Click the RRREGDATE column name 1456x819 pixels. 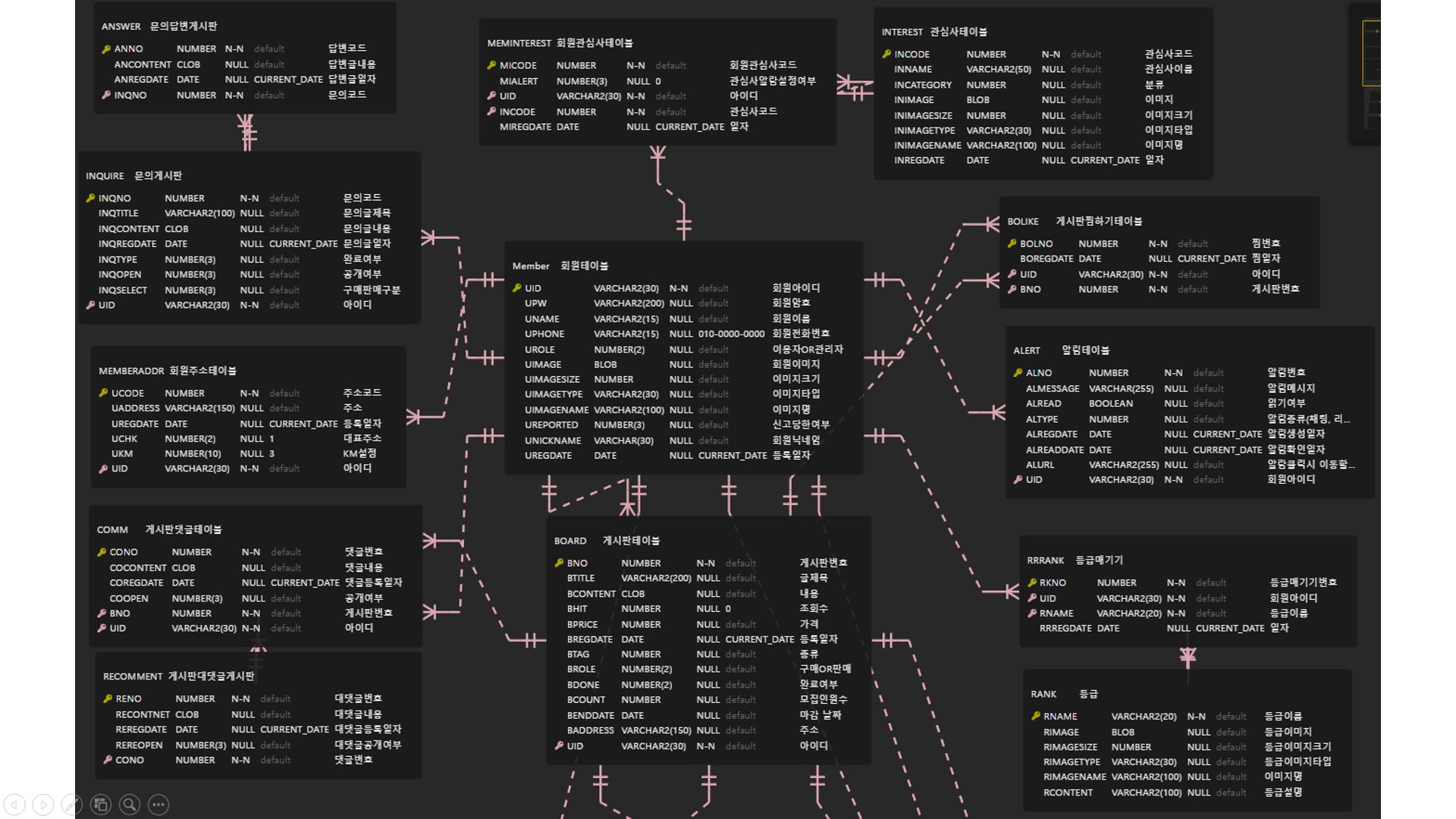pos(1065,629)
